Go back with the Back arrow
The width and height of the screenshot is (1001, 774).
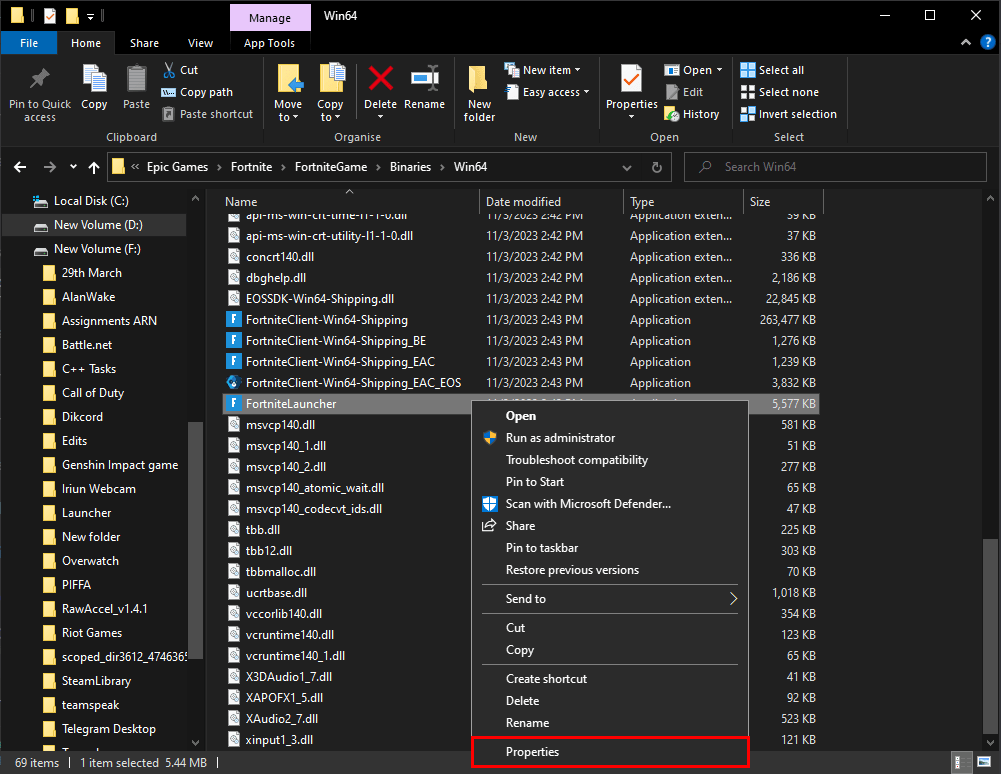20,167
